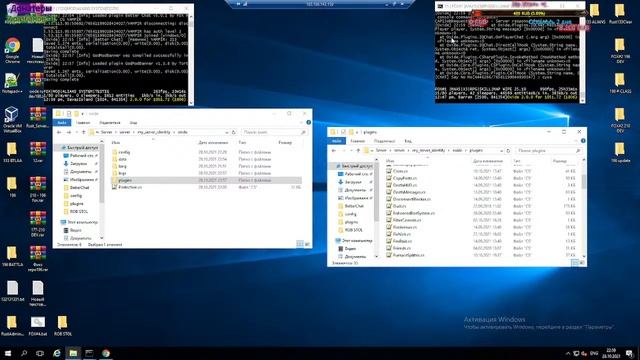The image size is (640, 360).
Task: Open recent locations dropdown in plugins window
Action: (351, 151)
